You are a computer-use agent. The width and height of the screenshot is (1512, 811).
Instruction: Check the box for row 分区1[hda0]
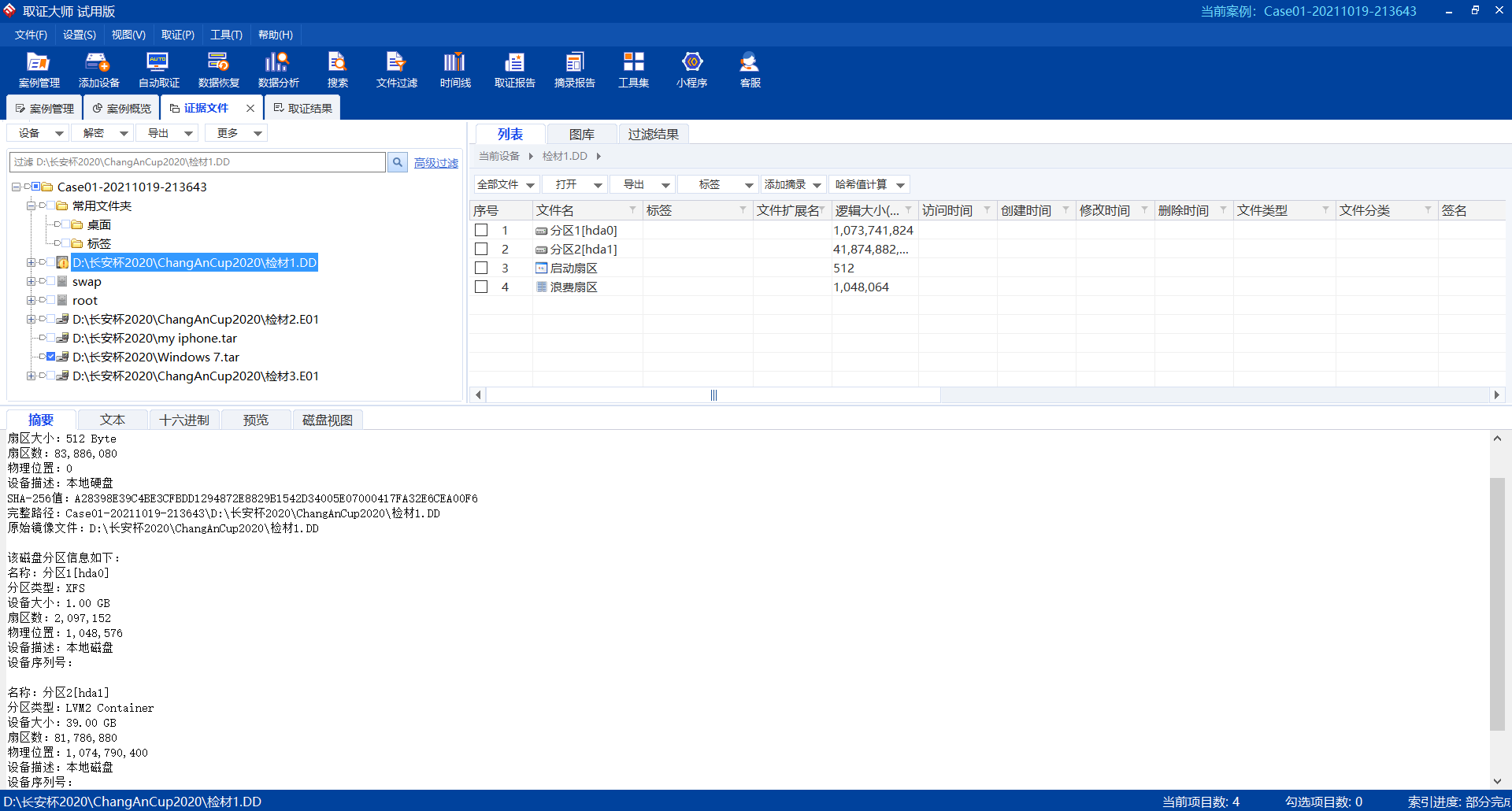tap(481, 231)
